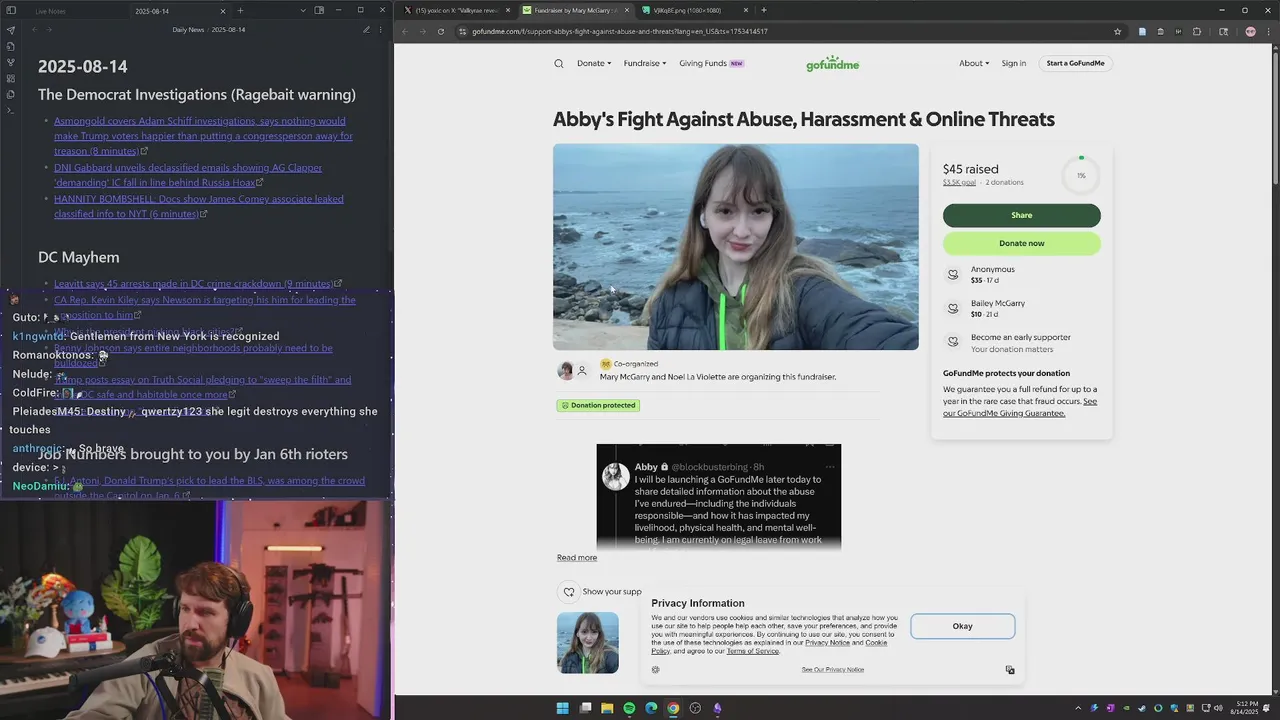The height and width of the screenshot is (720, 1280).
Task: Open the Windows Start button
Action: 563,708
